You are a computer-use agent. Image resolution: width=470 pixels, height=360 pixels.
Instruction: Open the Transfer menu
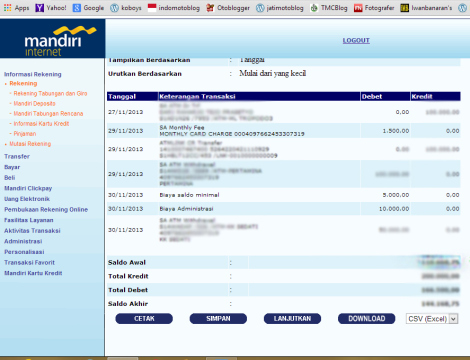[17, 156]
